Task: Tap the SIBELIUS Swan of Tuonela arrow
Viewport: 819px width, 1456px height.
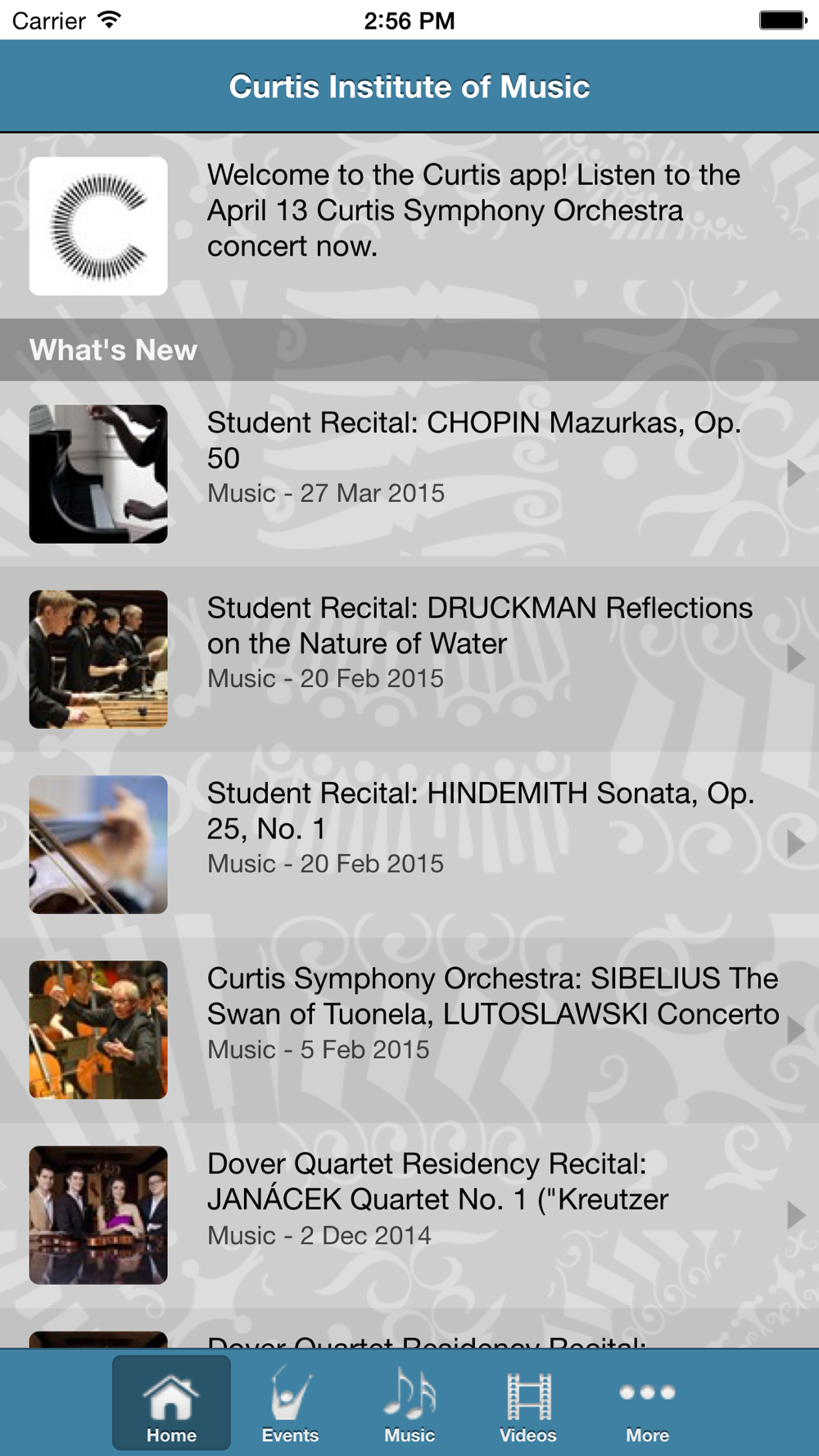Action: point(795,1029)
